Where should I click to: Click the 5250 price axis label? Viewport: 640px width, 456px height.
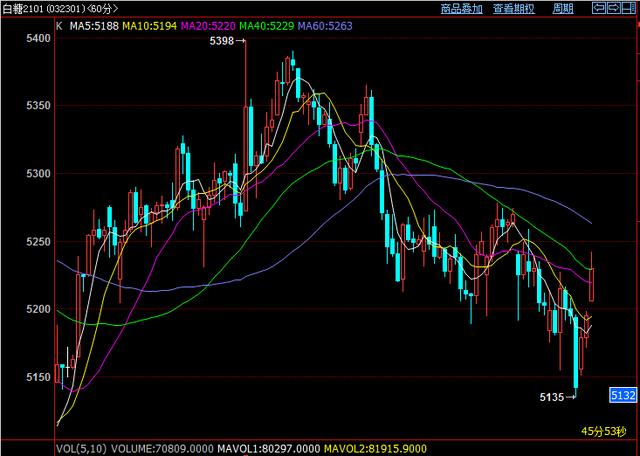point(37,241)
